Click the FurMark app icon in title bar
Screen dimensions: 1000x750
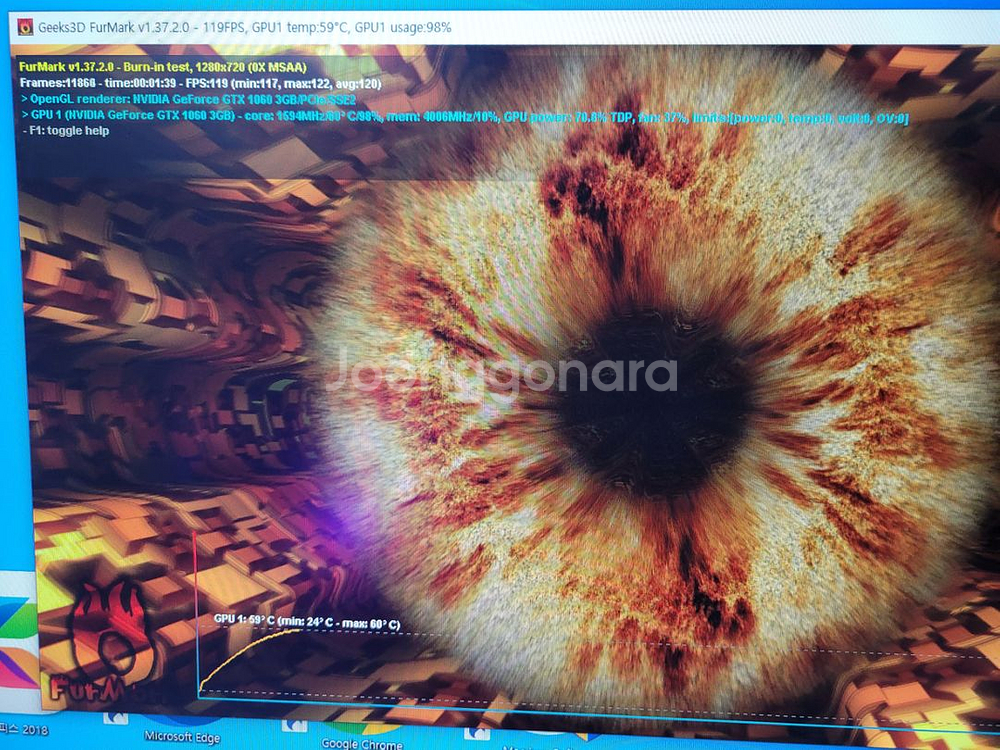25,27
